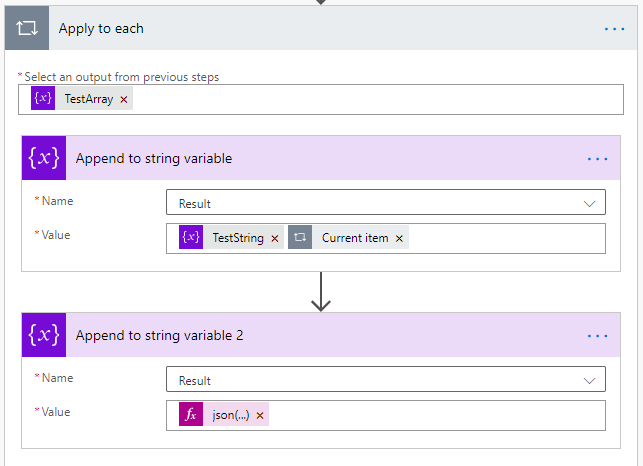Screen dimensions: 643x466
Task: Remove the json(...) expression token
Action: 260,416
